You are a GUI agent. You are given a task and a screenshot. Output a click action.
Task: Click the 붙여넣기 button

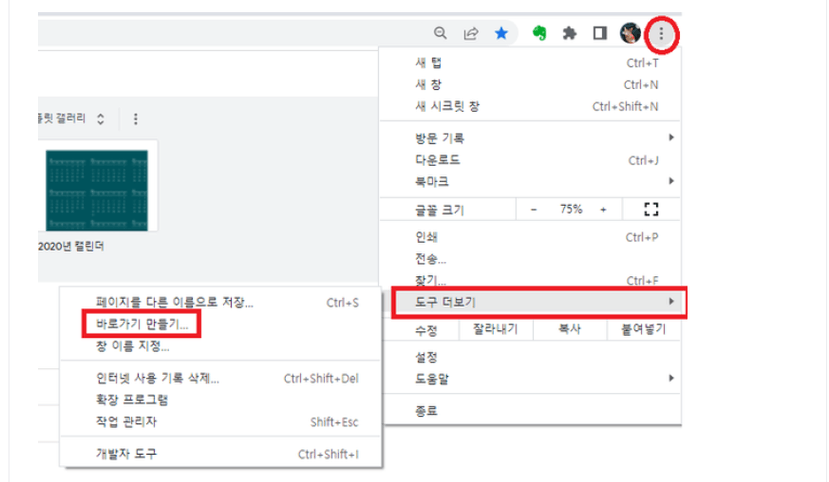coord(643,330)
